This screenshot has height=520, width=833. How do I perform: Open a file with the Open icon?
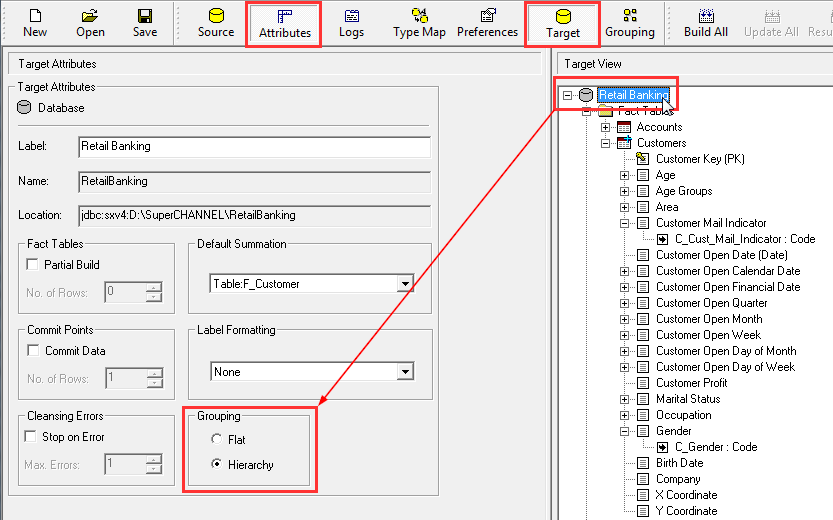[90, 23]
